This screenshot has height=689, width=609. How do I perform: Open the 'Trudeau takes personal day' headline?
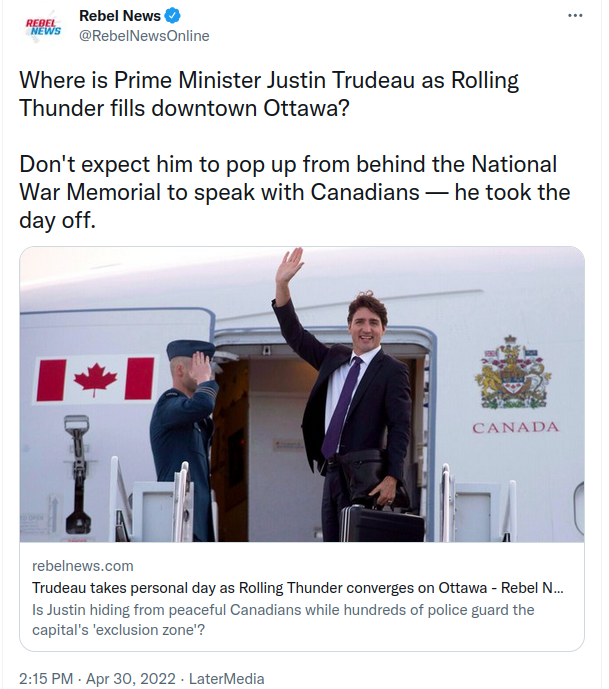pos(297,588)
